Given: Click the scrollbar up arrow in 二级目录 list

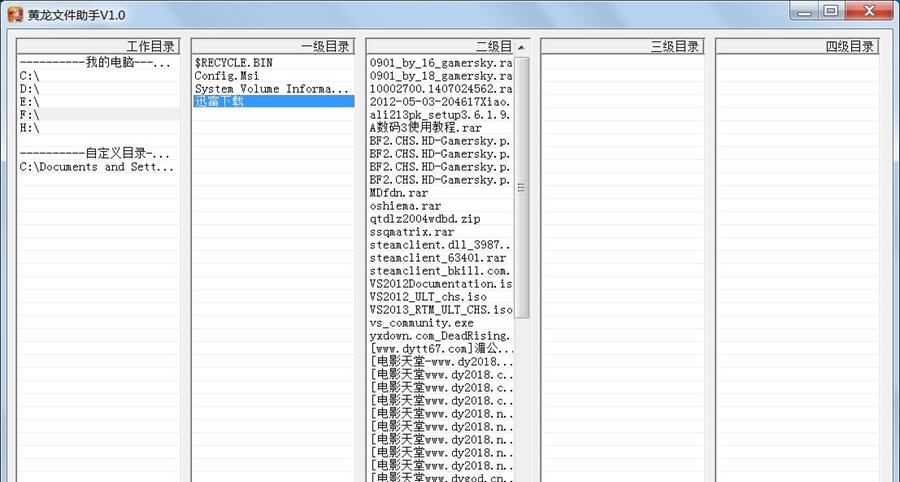Looking at the screenshot, I should click(x=521, y=47).
